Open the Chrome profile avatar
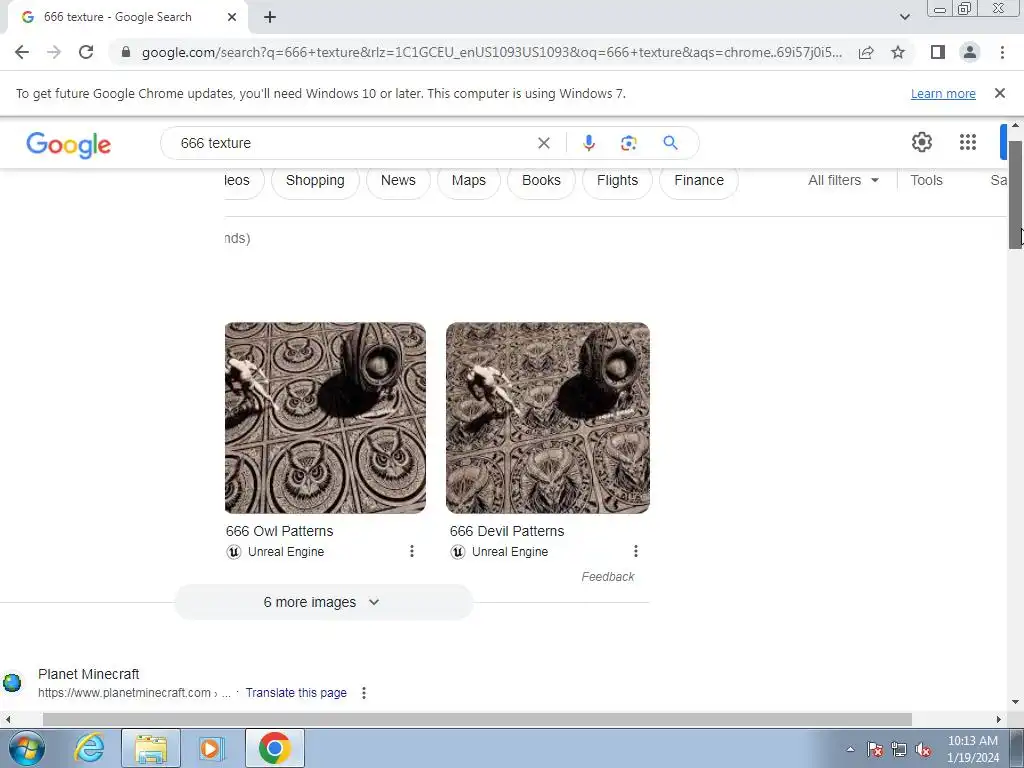The width and height of the screenshot is (1024, 768). (x=970, y=52)
